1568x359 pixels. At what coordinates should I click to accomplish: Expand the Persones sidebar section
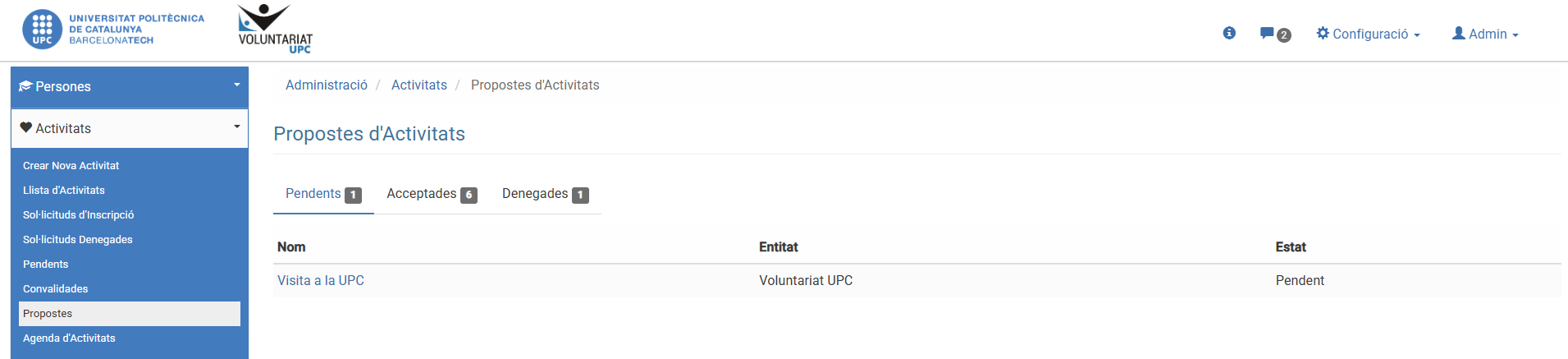click(236, 85)
